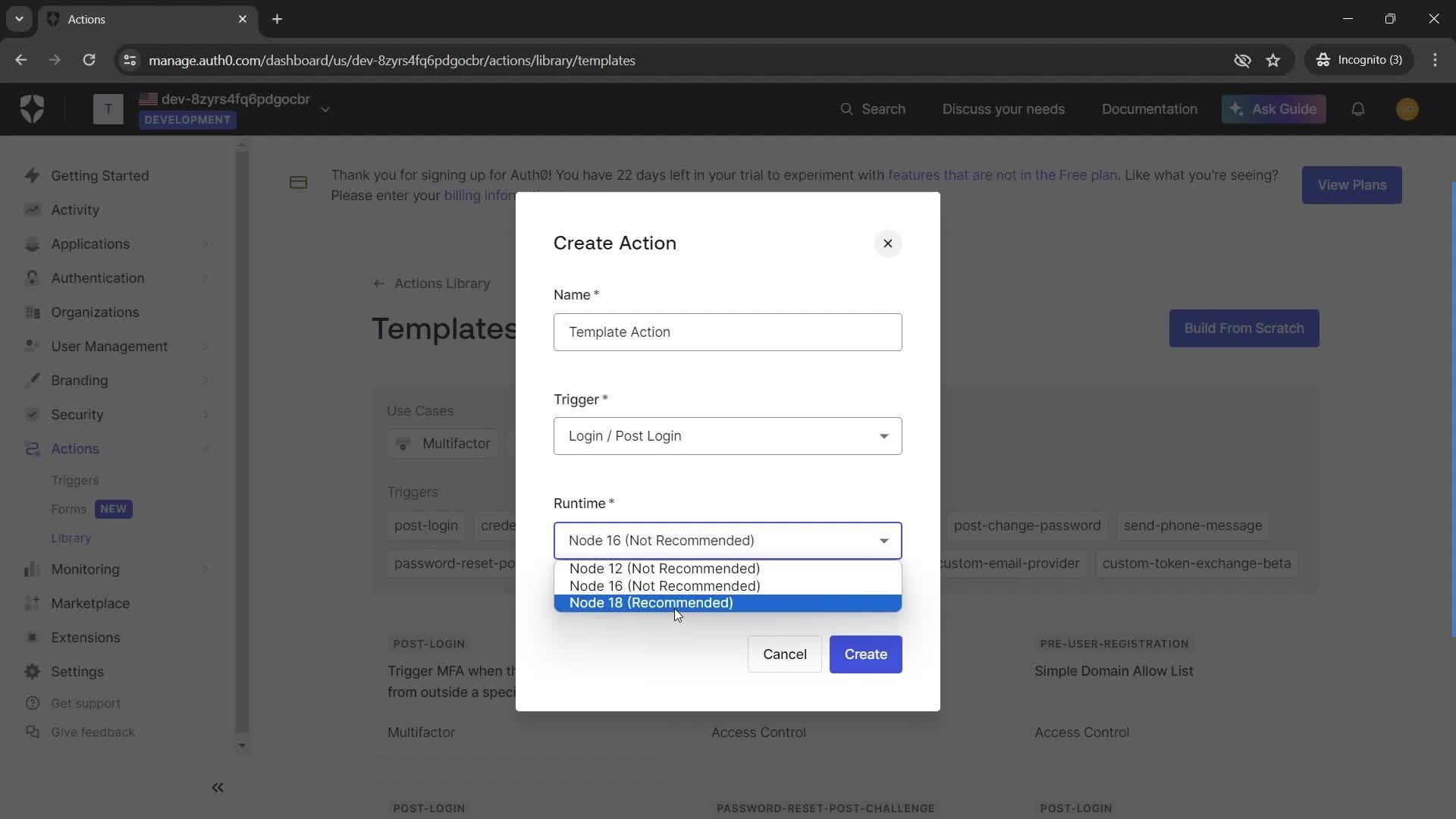Image resolution: width=1456 pixels, height=819 pixels.
Task: Open Library under Actions
Action: coord(71,538)
